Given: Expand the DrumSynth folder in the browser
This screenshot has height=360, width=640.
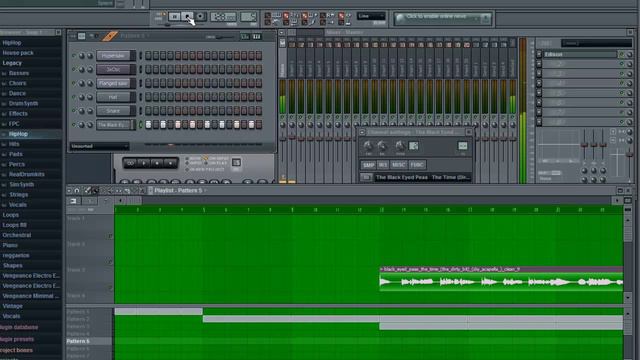Looking at the screenshot, I should (23, 103).
